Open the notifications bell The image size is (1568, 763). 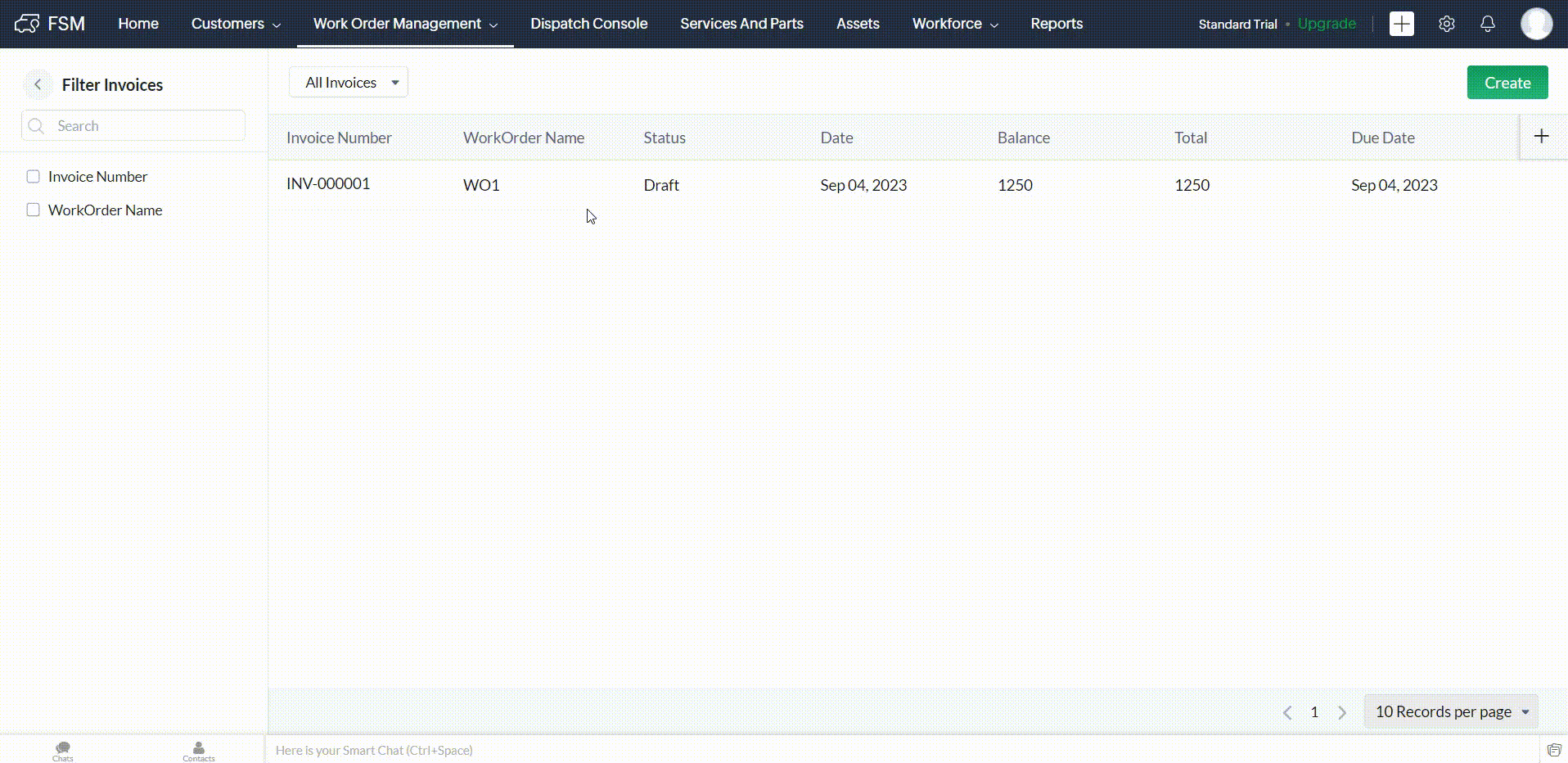1487,24
